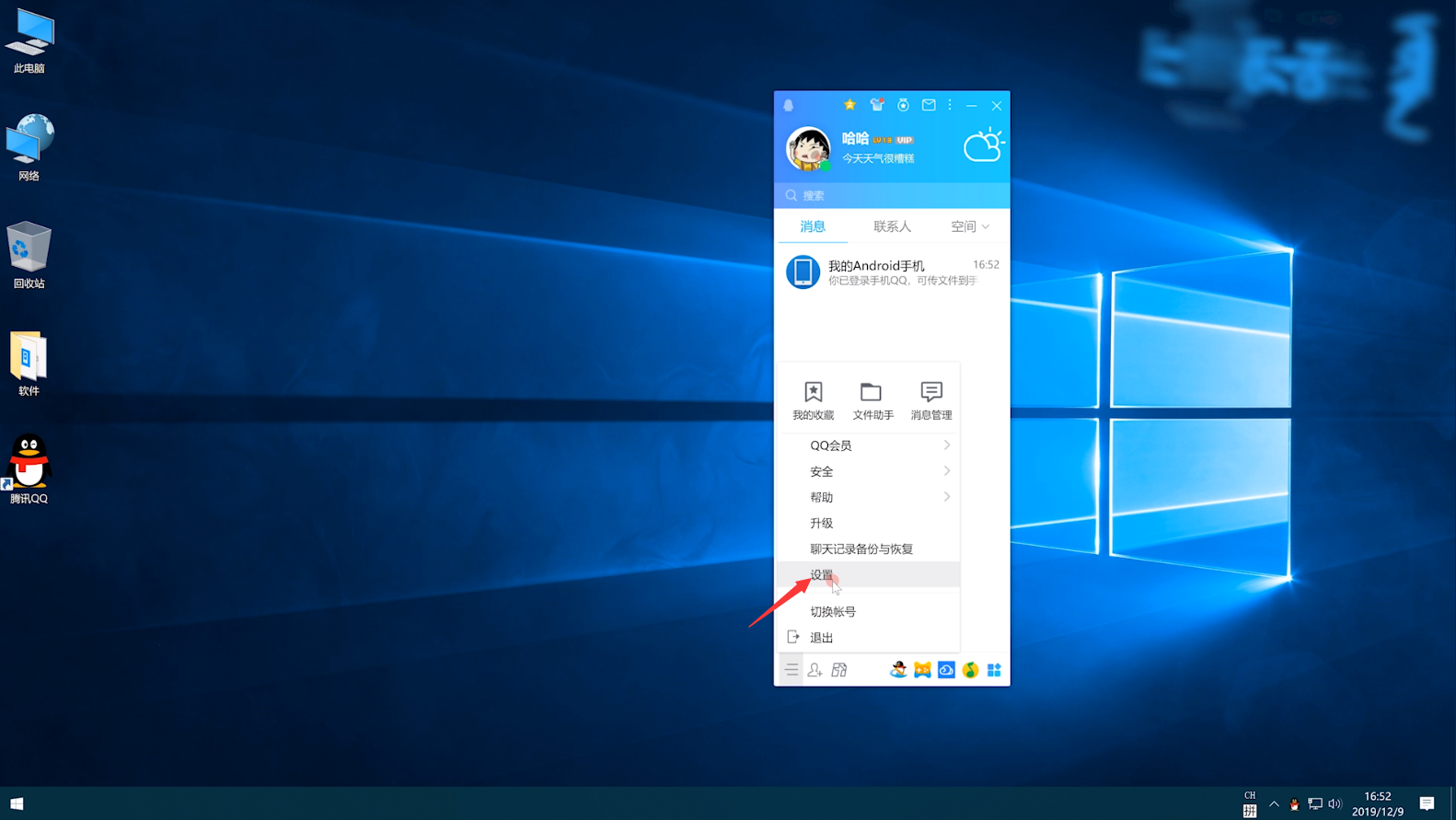Image resolution: width=1456 pixels, height=820 pixels.
Task: Switch to the 空间 tab
Action: pos(963,226)
